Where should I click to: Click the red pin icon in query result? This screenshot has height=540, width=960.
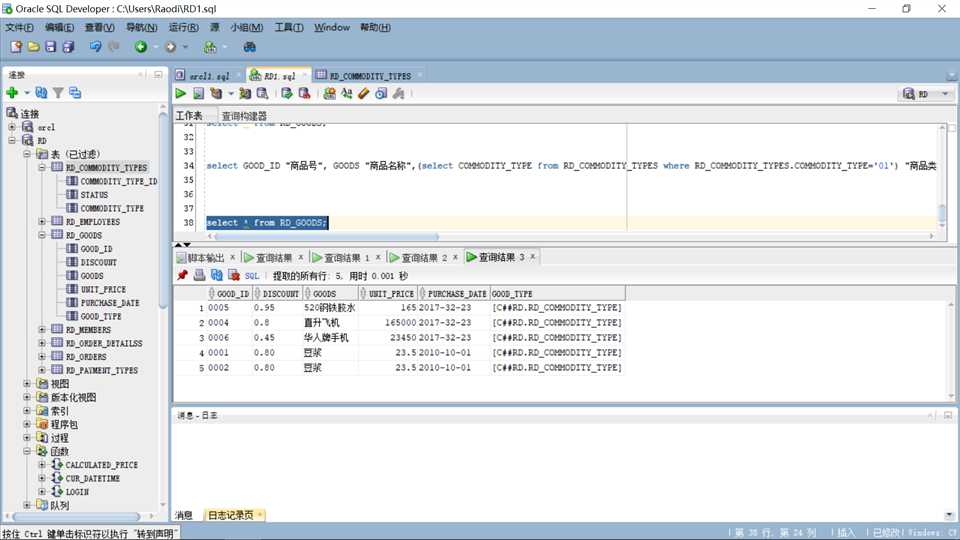point(182,276)
